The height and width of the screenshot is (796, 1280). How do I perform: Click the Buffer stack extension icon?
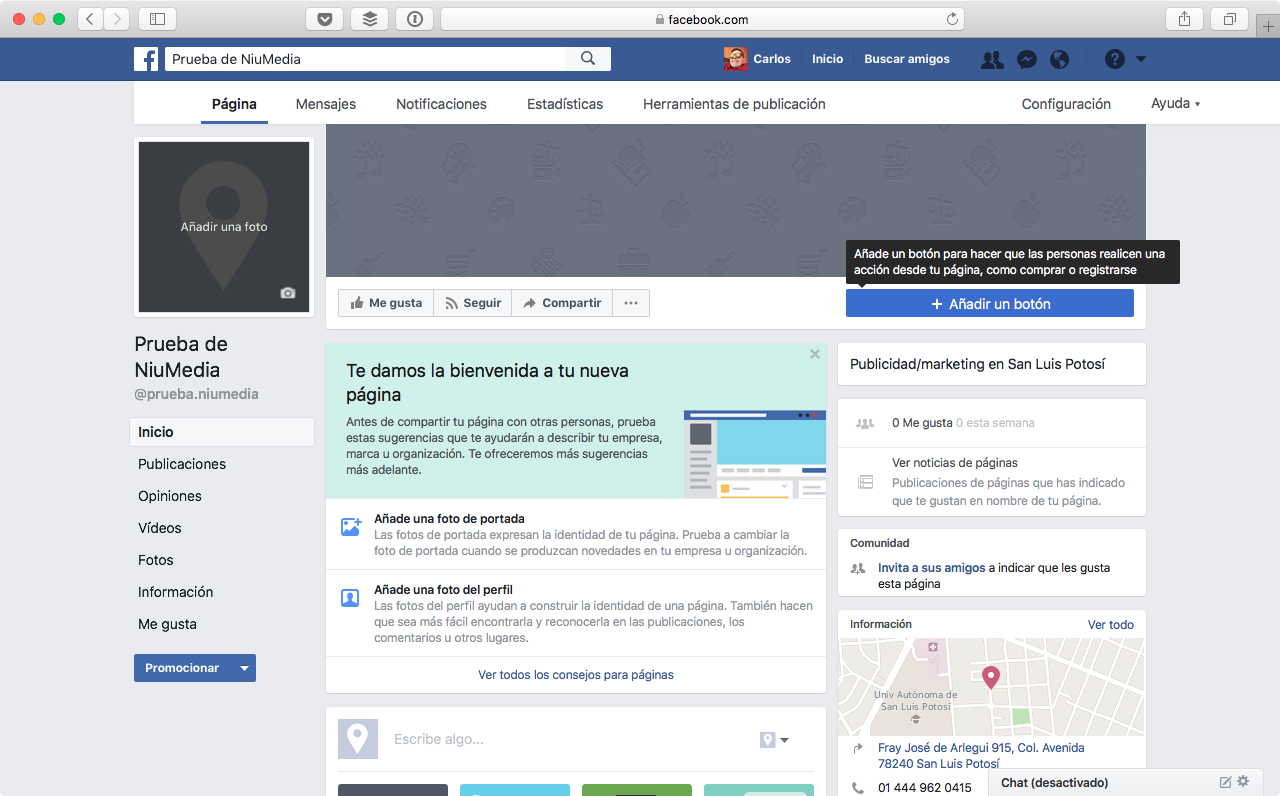[370, 19]
